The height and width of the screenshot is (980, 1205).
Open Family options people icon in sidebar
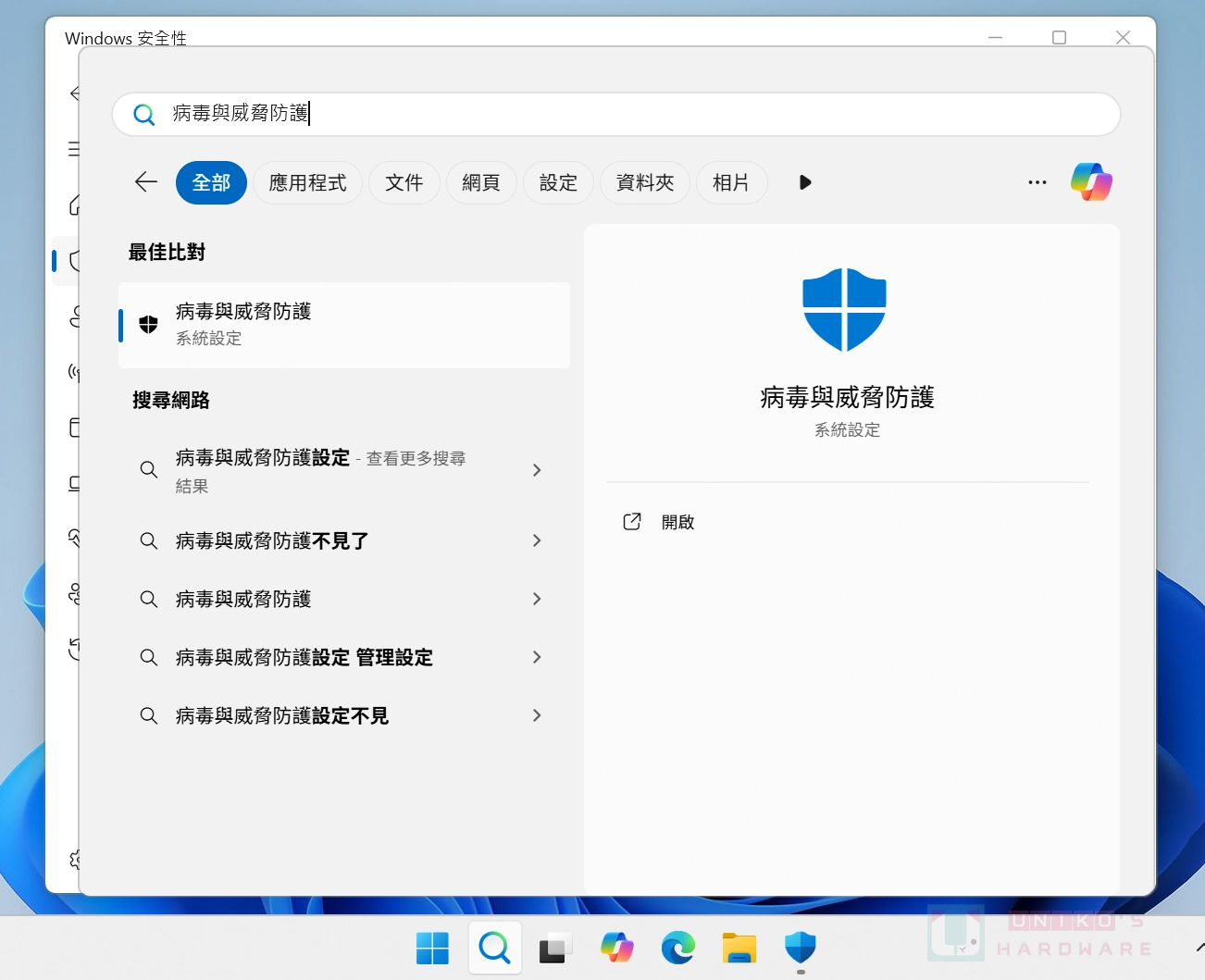pos(74,594)
